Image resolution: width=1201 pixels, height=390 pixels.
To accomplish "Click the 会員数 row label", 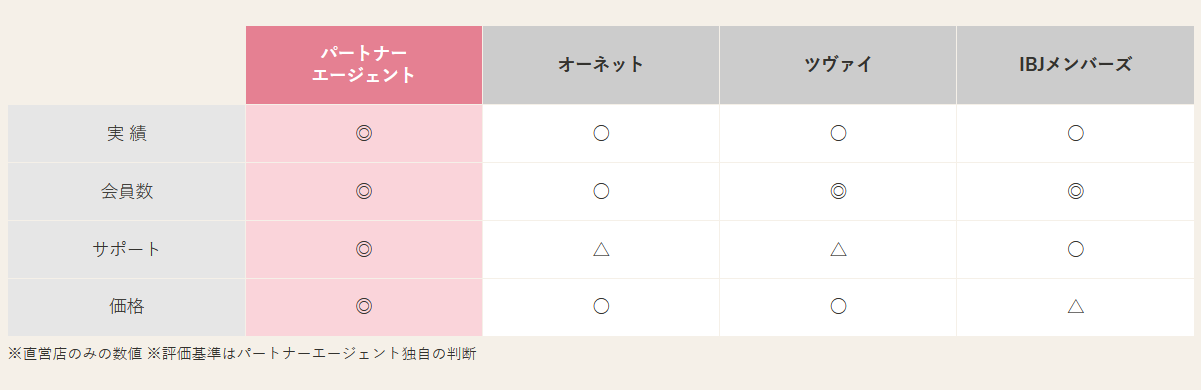I will 127,191.
